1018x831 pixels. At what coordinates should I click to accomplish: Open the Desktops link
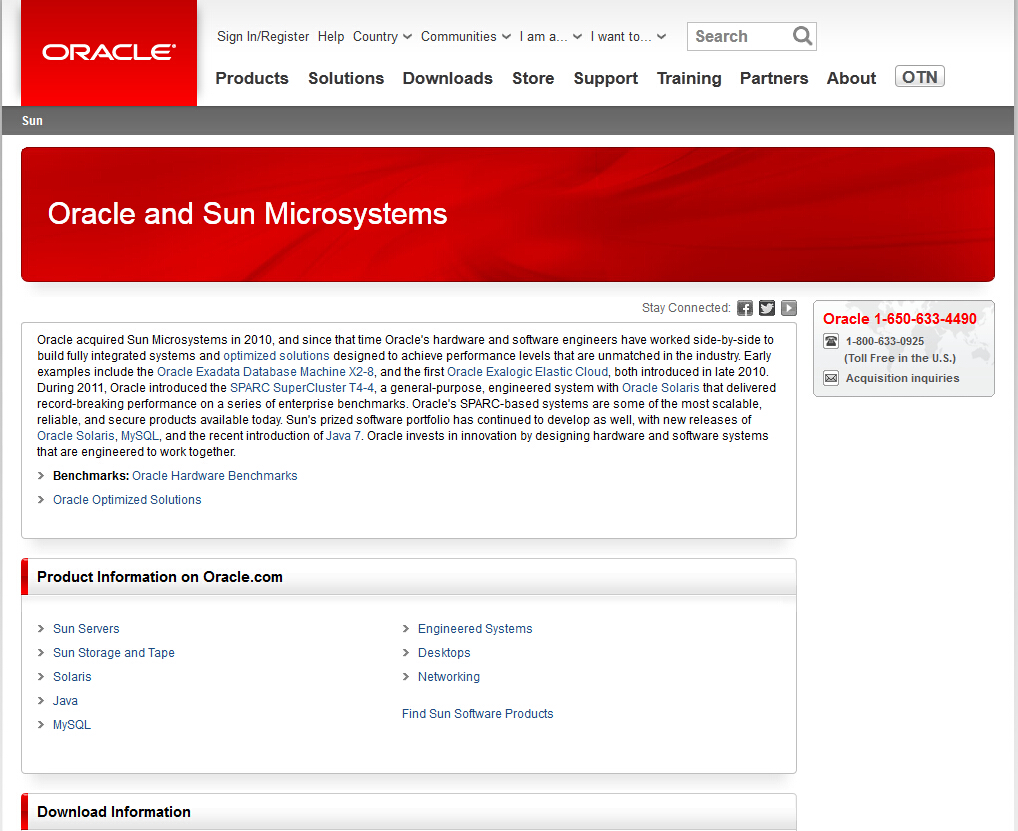coord(444,652)
